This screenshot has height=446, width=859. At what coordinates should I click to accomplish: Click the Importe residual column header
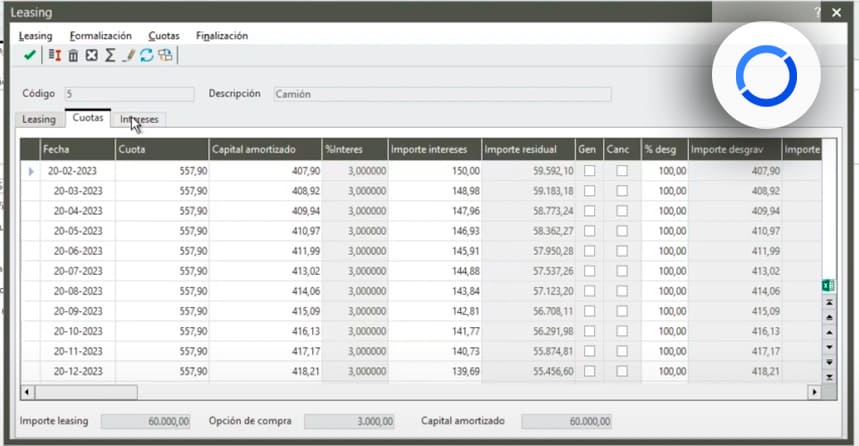tap(529, 149)
